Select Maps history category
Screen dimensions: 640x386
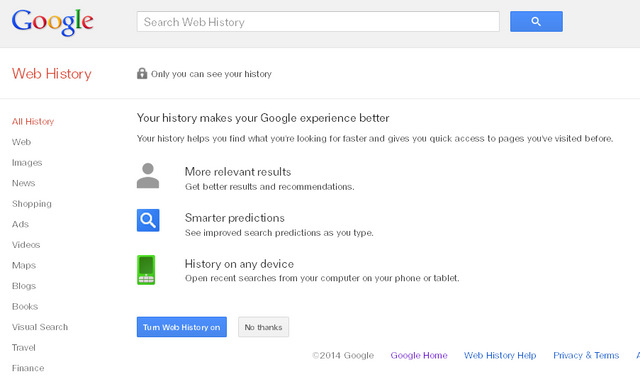[24, 265]
